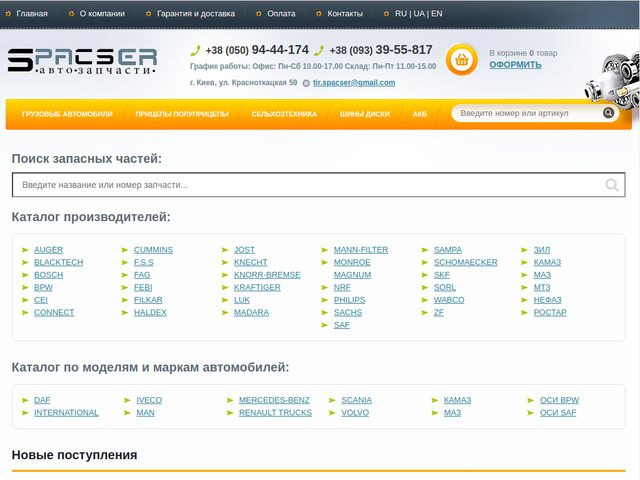This screenshot has width=640, height=480.
Task: Open the KNORR-BREMSE manufacturer link
Action: (267, 275)
